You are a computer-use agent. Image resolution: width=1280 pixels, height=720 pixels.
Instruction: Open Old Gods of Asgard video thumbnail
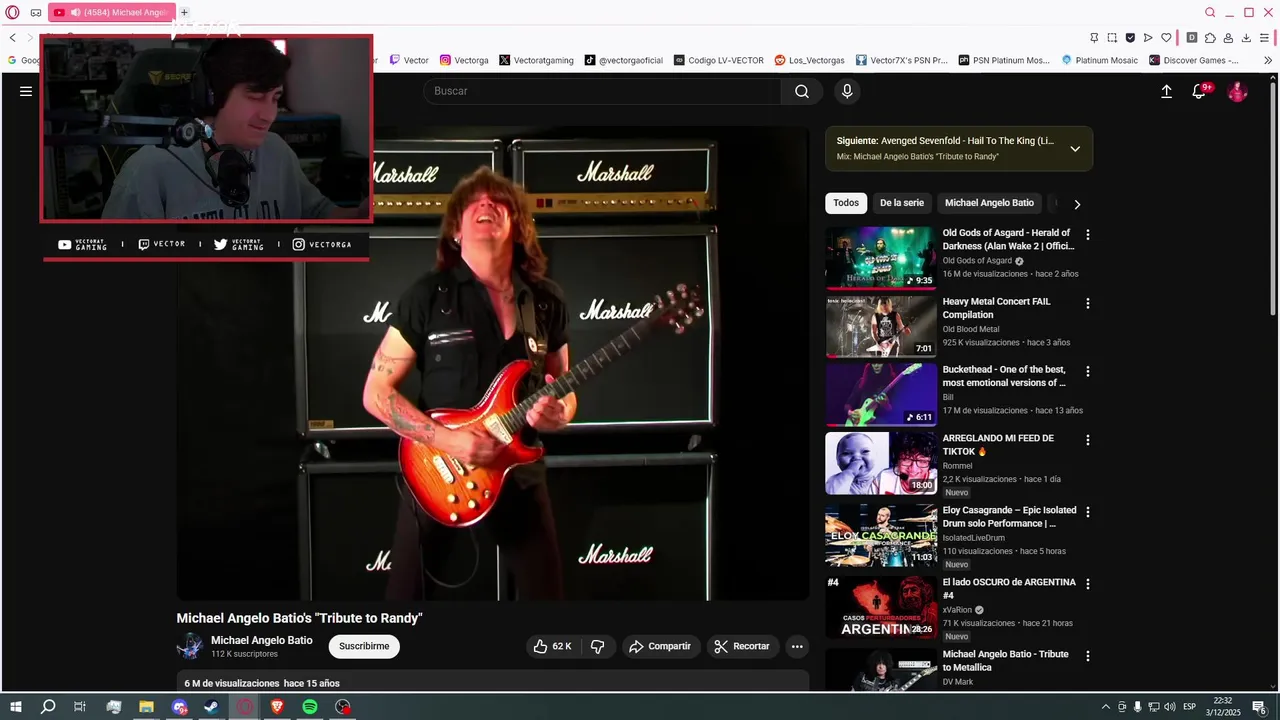tap(881, 258)
